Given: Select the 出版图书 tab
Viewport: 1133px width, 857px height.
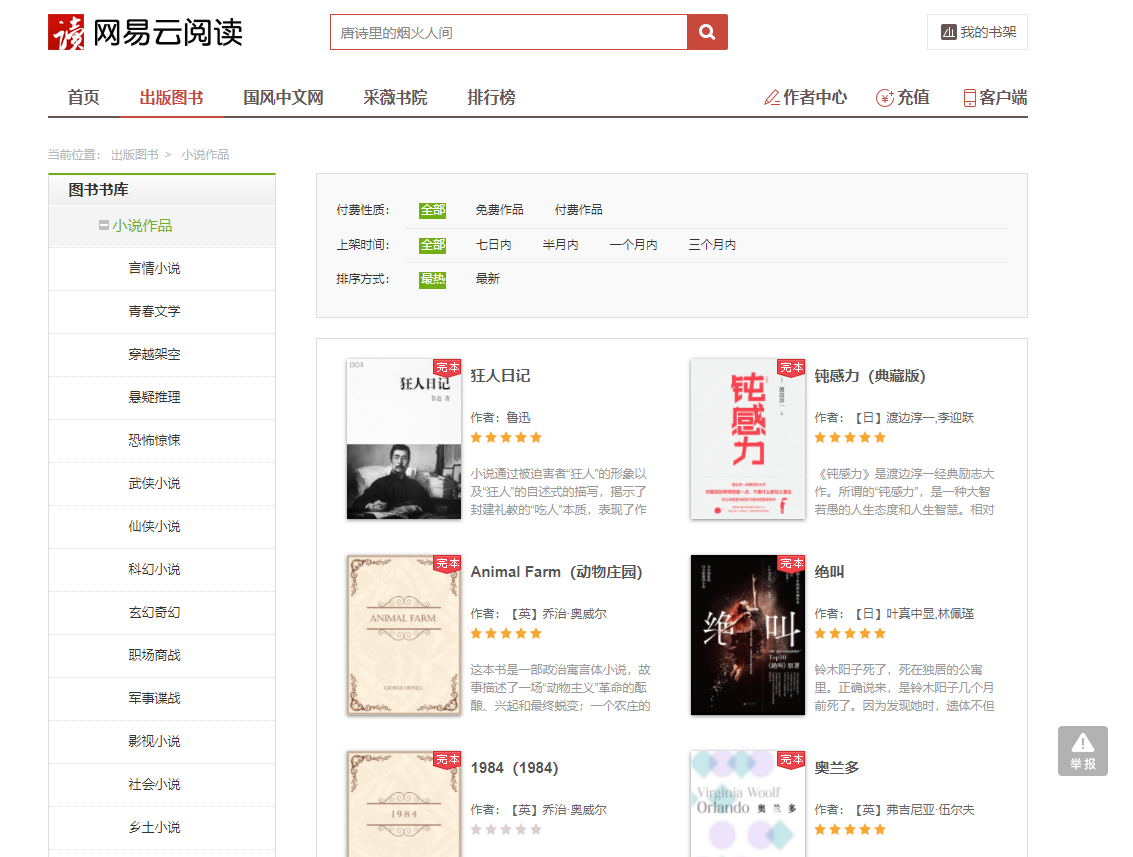Looking at the screenshot, I should tap(171, 98).
